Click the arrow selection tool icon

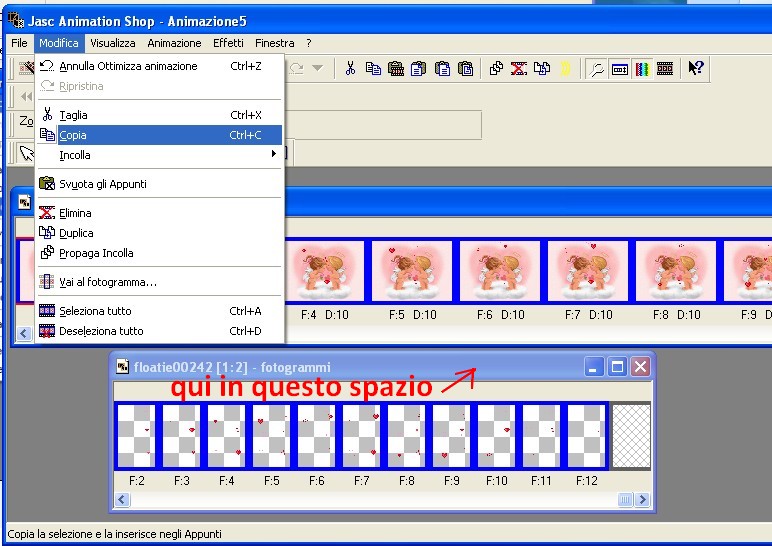(x=26, y=153)
